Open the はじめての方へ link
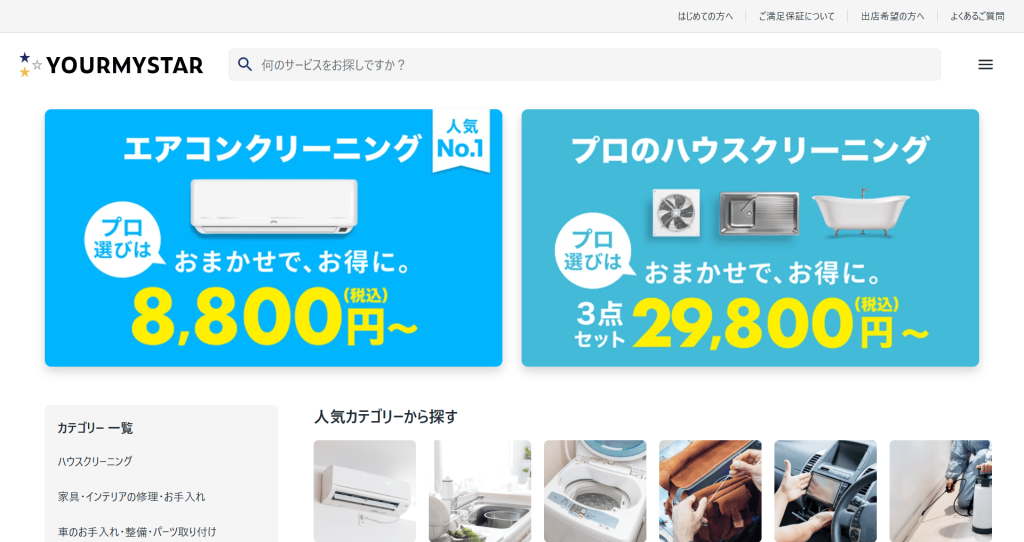 click(x=705, y=16)
